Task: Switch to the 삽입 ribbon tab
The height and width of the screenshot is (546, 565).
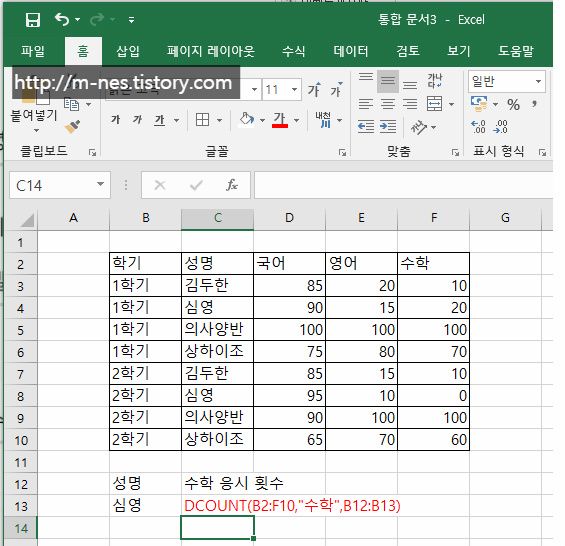Action: pos(128,51)
